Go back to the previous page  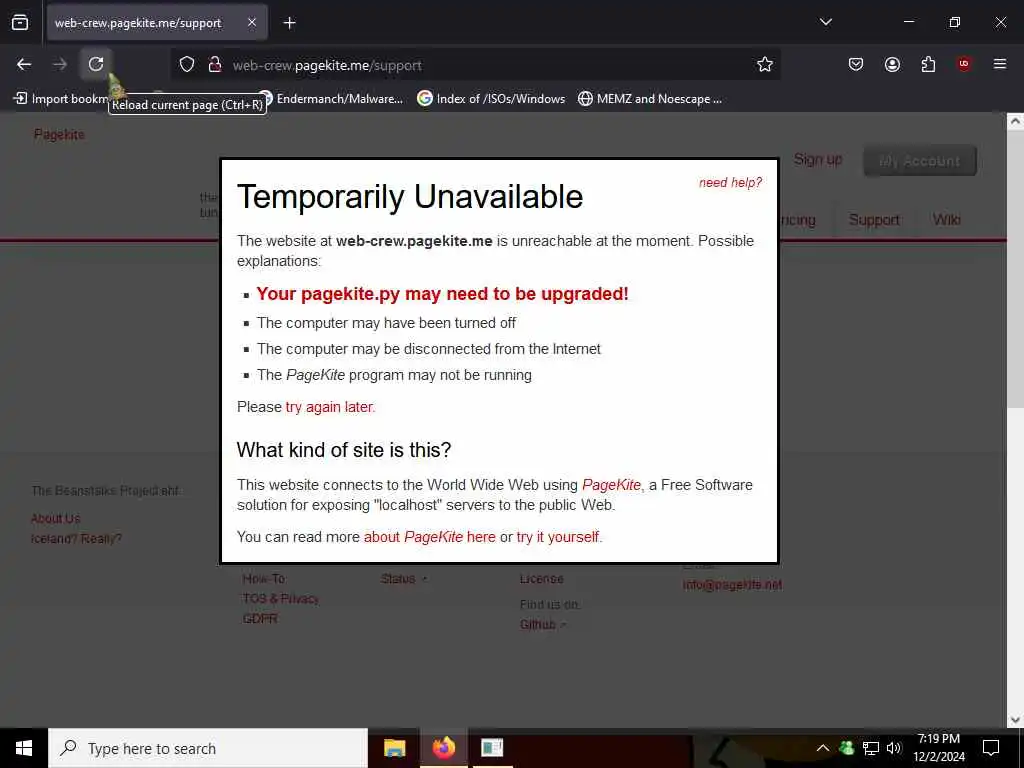(x=24, y=64)
